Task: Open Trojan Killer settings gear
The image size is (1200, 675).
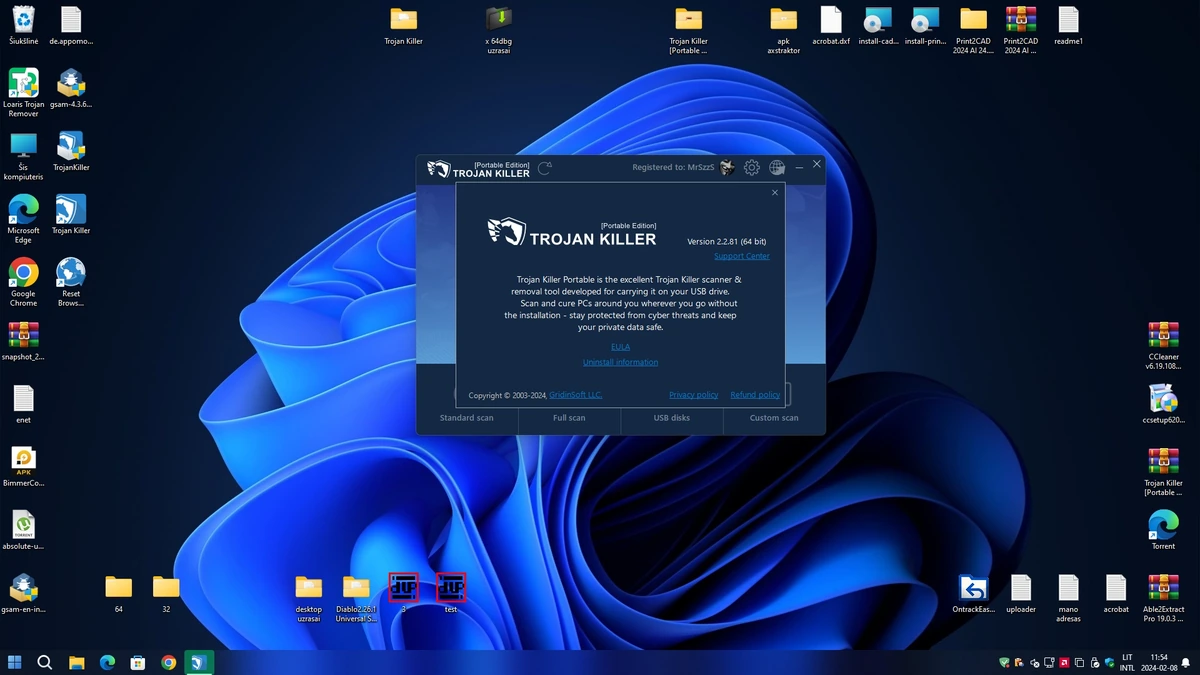Action: pyautogui.click(x=752, y=168)
